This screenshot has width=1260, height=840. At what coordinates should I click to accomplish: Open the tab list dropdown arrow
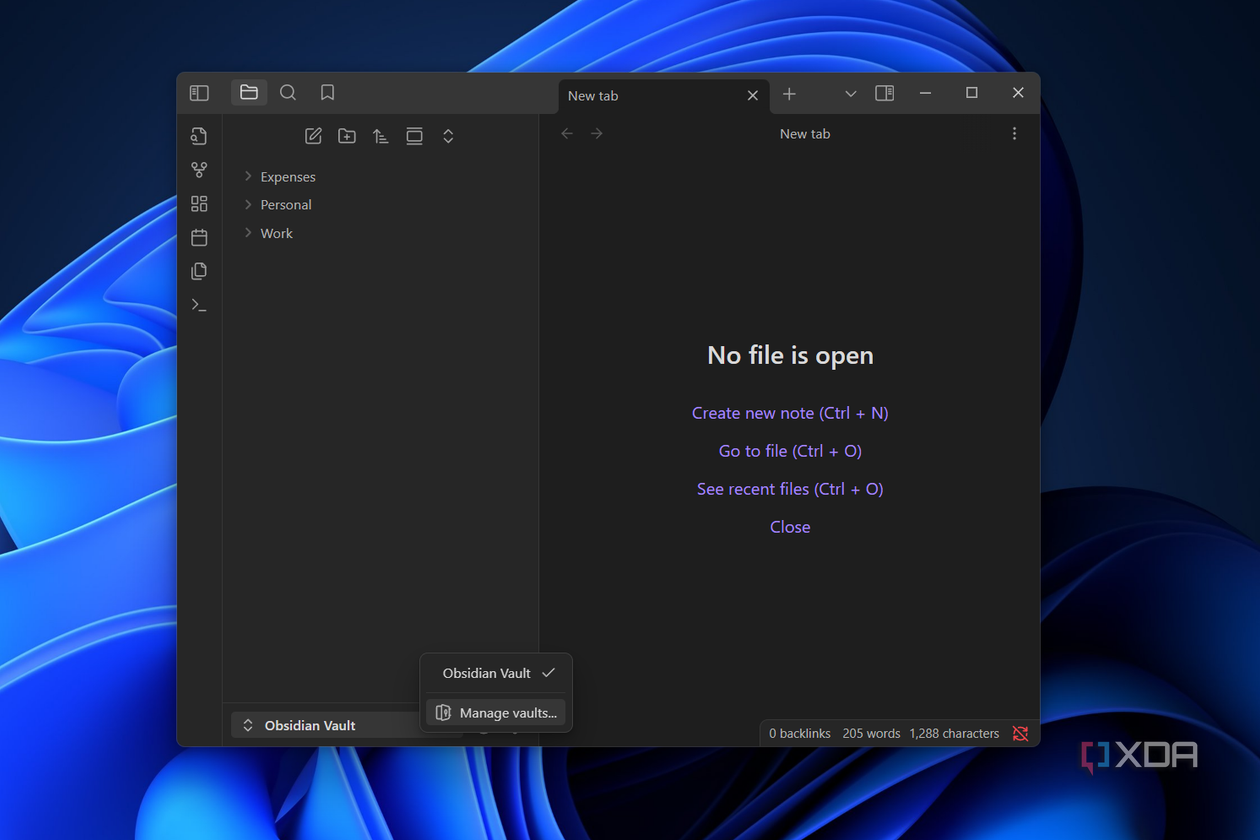coord(851,93)
